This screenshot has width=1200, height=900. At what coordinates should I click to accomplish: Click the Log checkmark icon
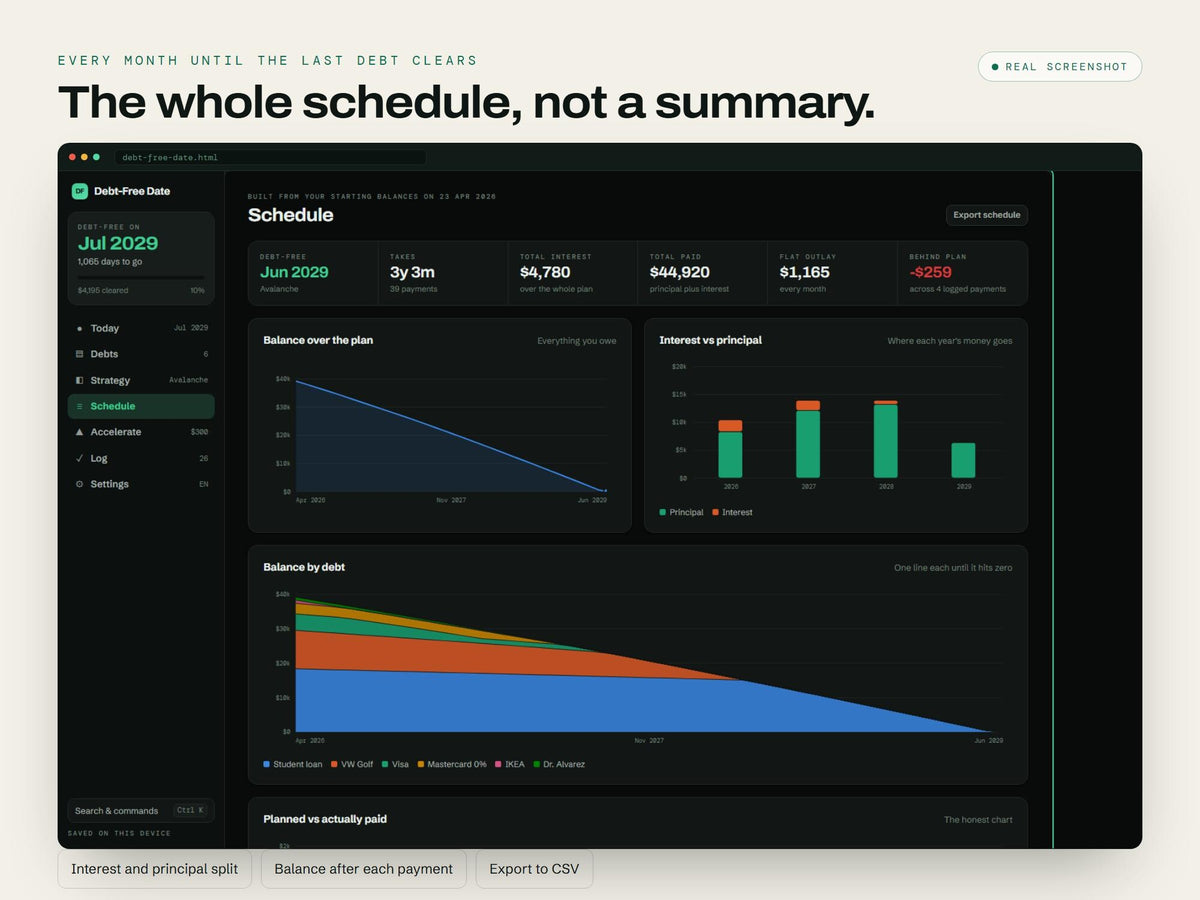pos(80,458)
